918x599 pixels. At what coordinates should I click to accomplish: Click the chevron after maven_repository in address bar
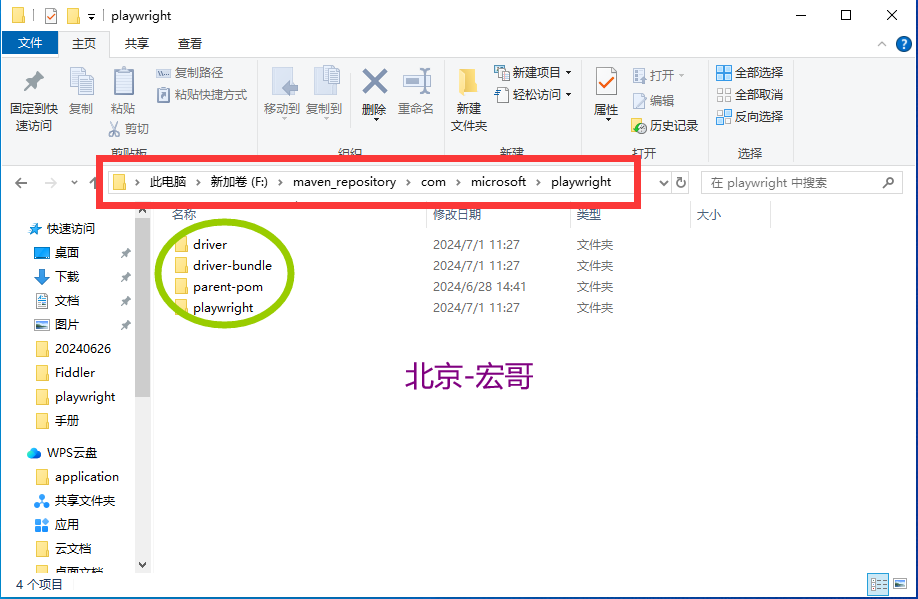click(408, 183)
